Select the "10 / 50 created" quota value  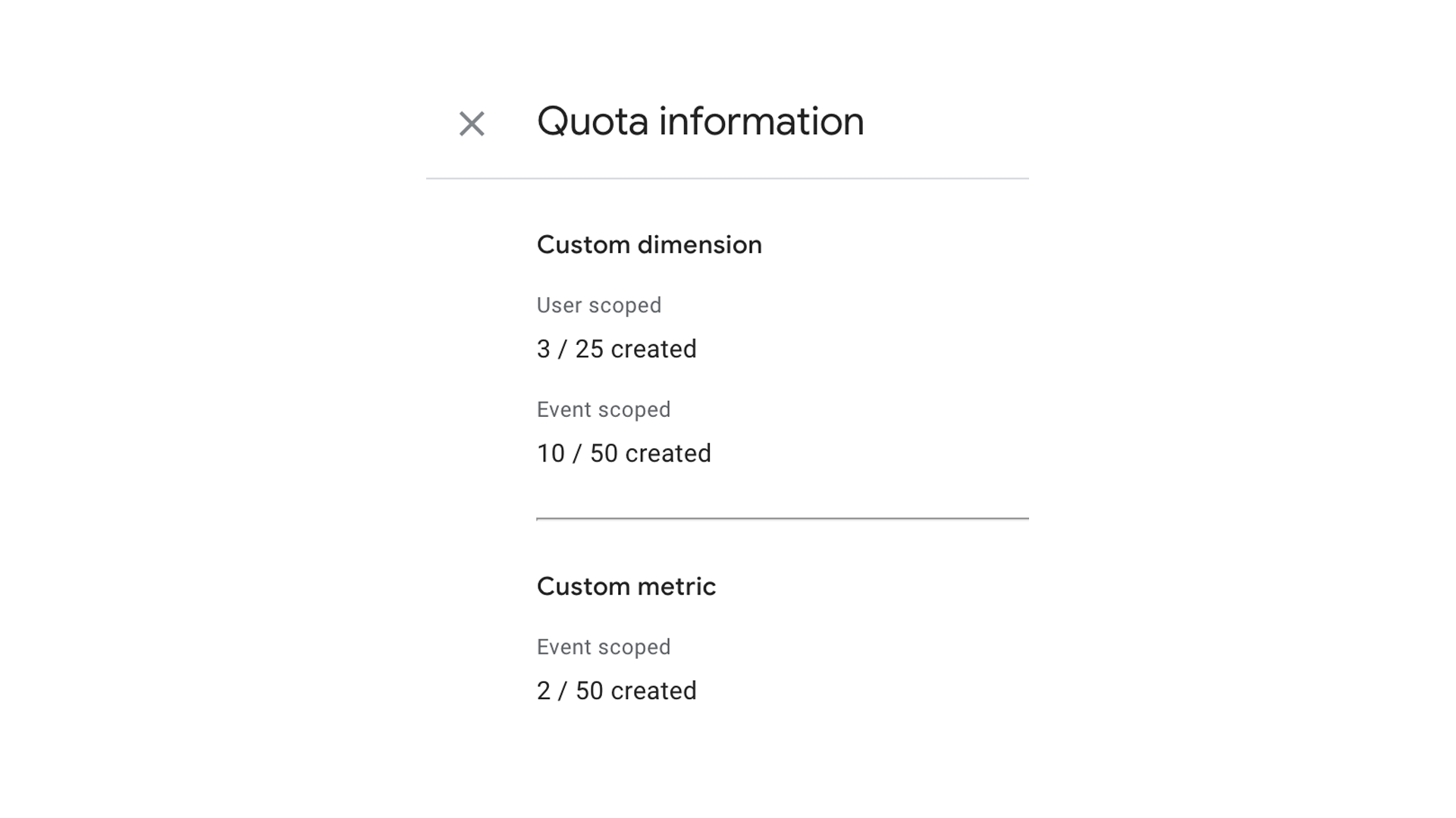[624, 453]
